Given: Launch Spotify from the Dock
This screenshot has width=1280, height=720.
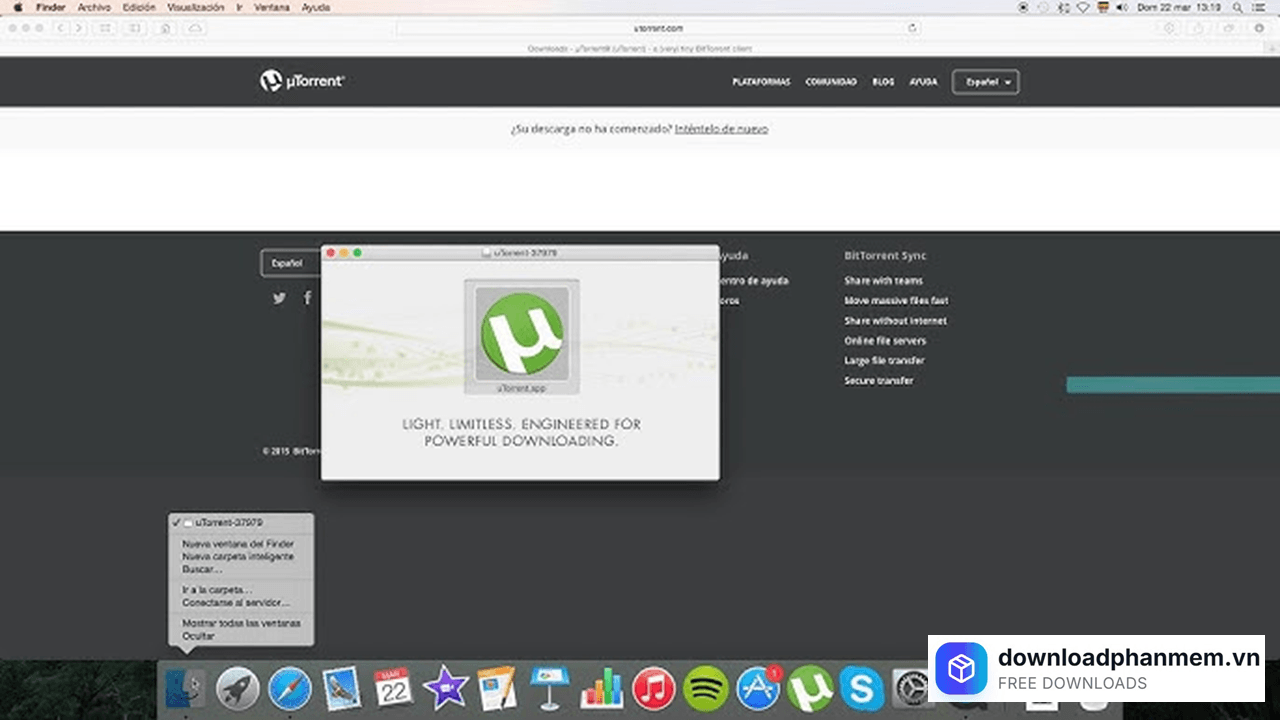Looking at the screenshot, I should point(706,688).
